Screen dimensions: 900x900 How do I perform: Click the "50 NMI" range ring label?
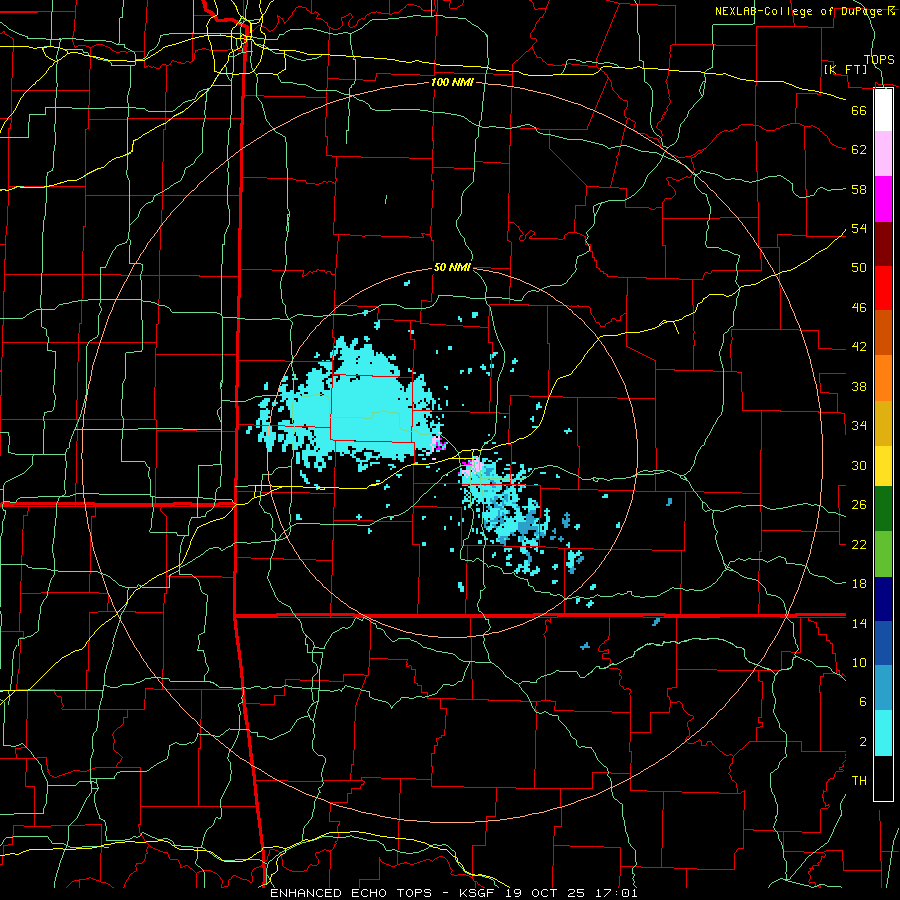452,267
